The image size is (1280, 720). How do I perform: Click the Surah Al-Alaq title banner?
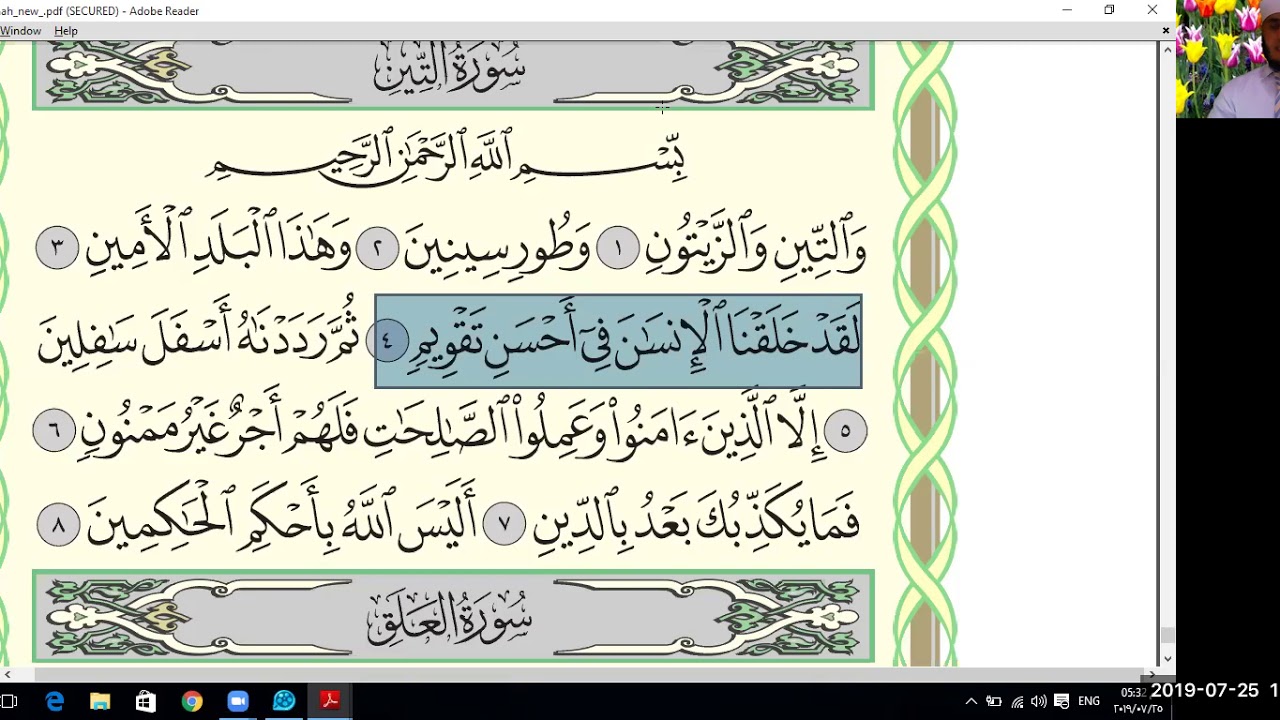coord(453,616)
